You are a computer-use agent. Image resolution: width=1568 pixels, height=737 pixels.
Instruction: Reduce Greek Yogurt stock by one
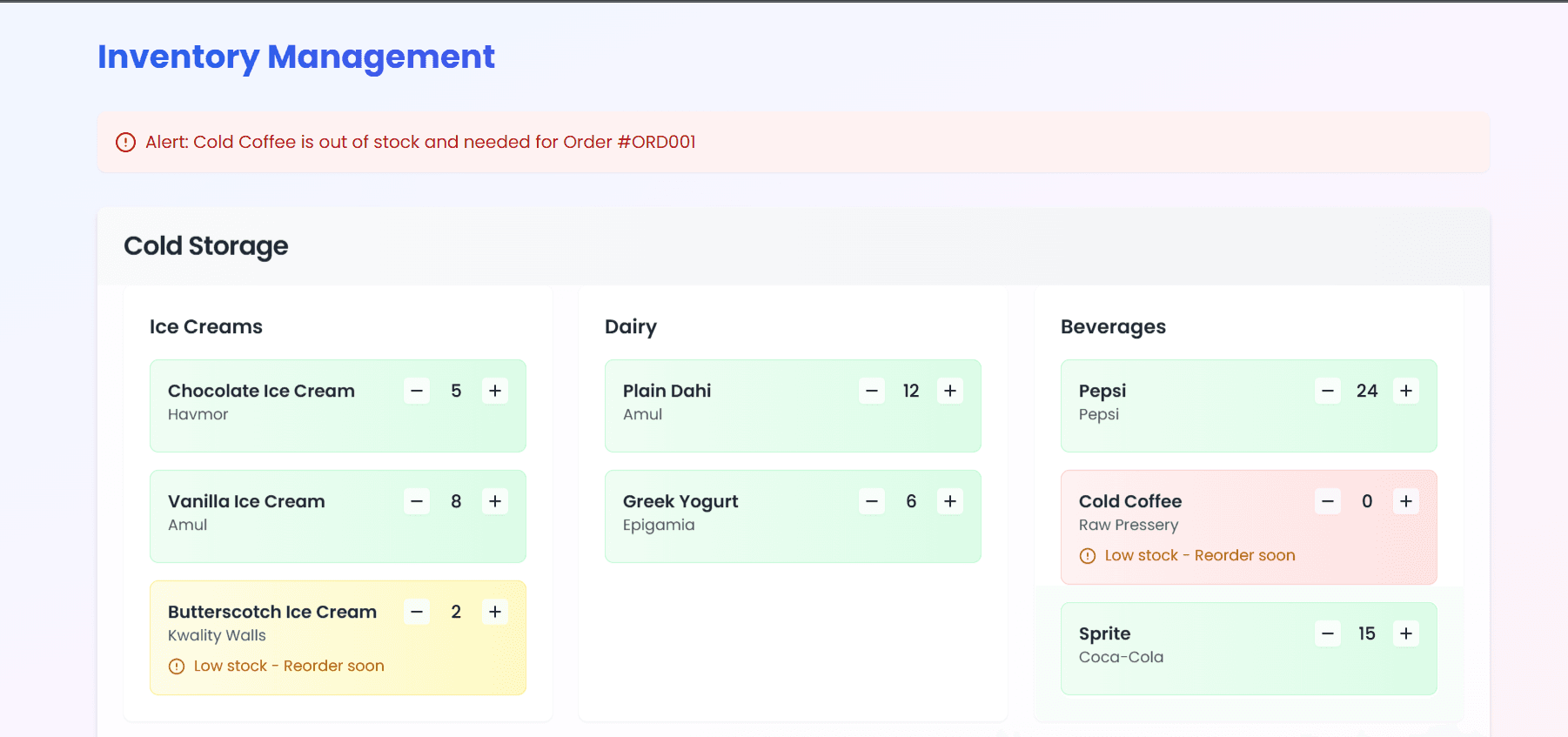click(x=872, y=501)
